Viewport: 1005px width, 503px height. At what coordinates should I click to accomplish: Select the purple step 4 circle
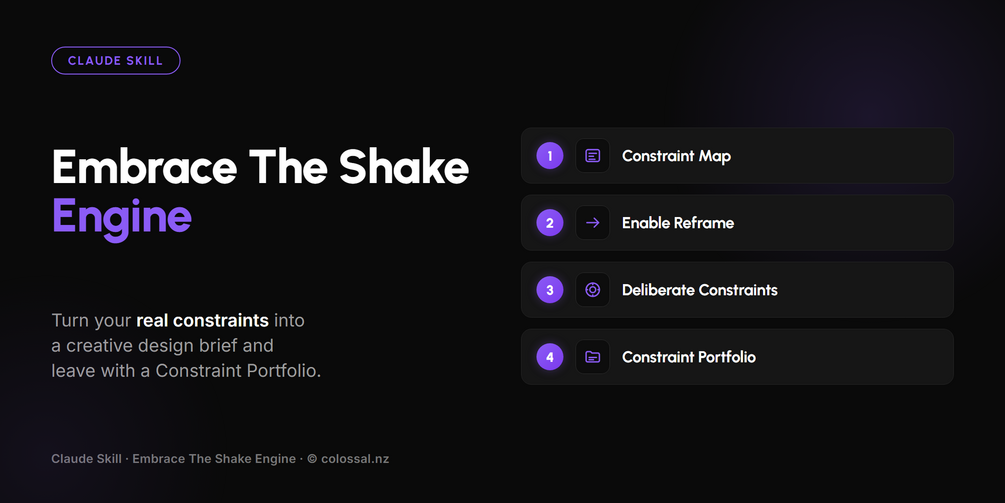pyautogui.click(x=550, y=357)
